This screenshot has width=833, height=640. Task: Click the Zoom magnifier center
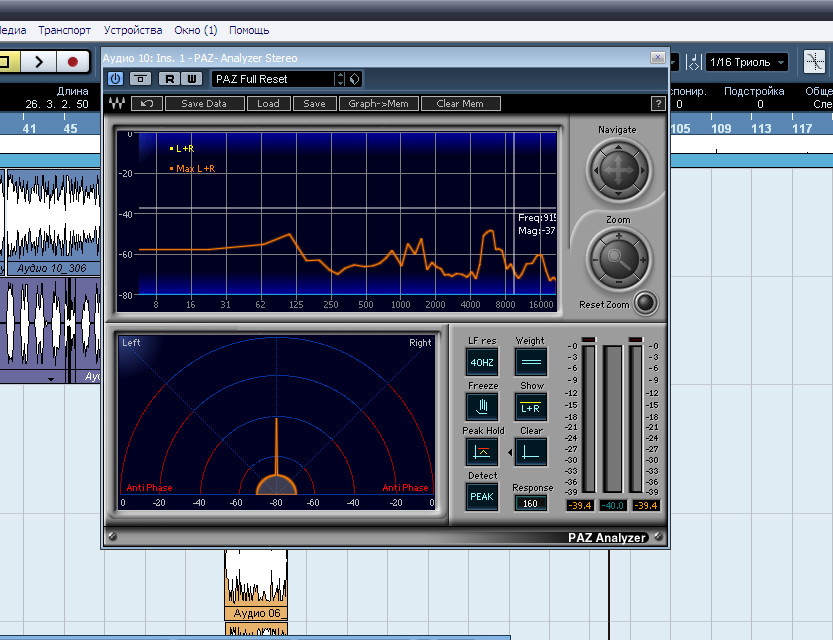pyautogui.click(x=618, y=260)
